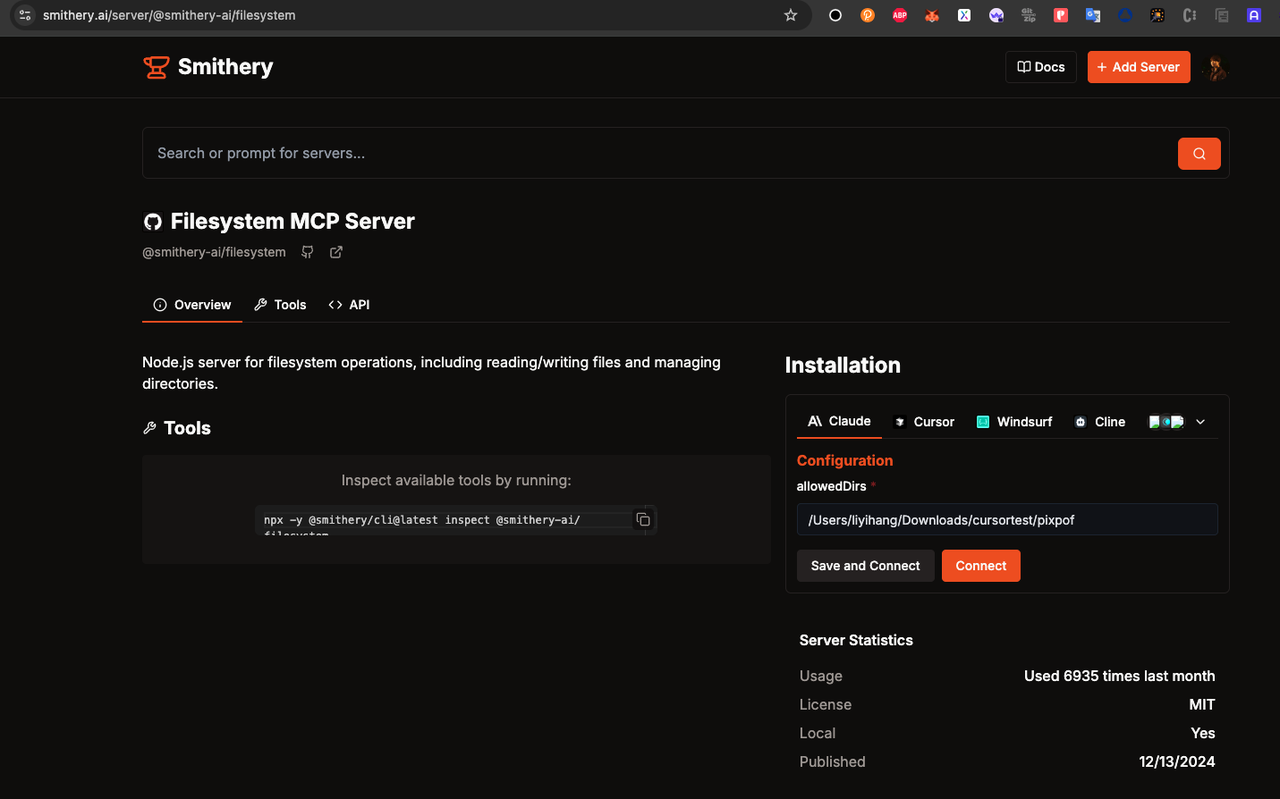Open GitHub repo icon beside @smithery-ai/filesystem
The width and height of the screenshot is (1280, 799).
[308, 252]
